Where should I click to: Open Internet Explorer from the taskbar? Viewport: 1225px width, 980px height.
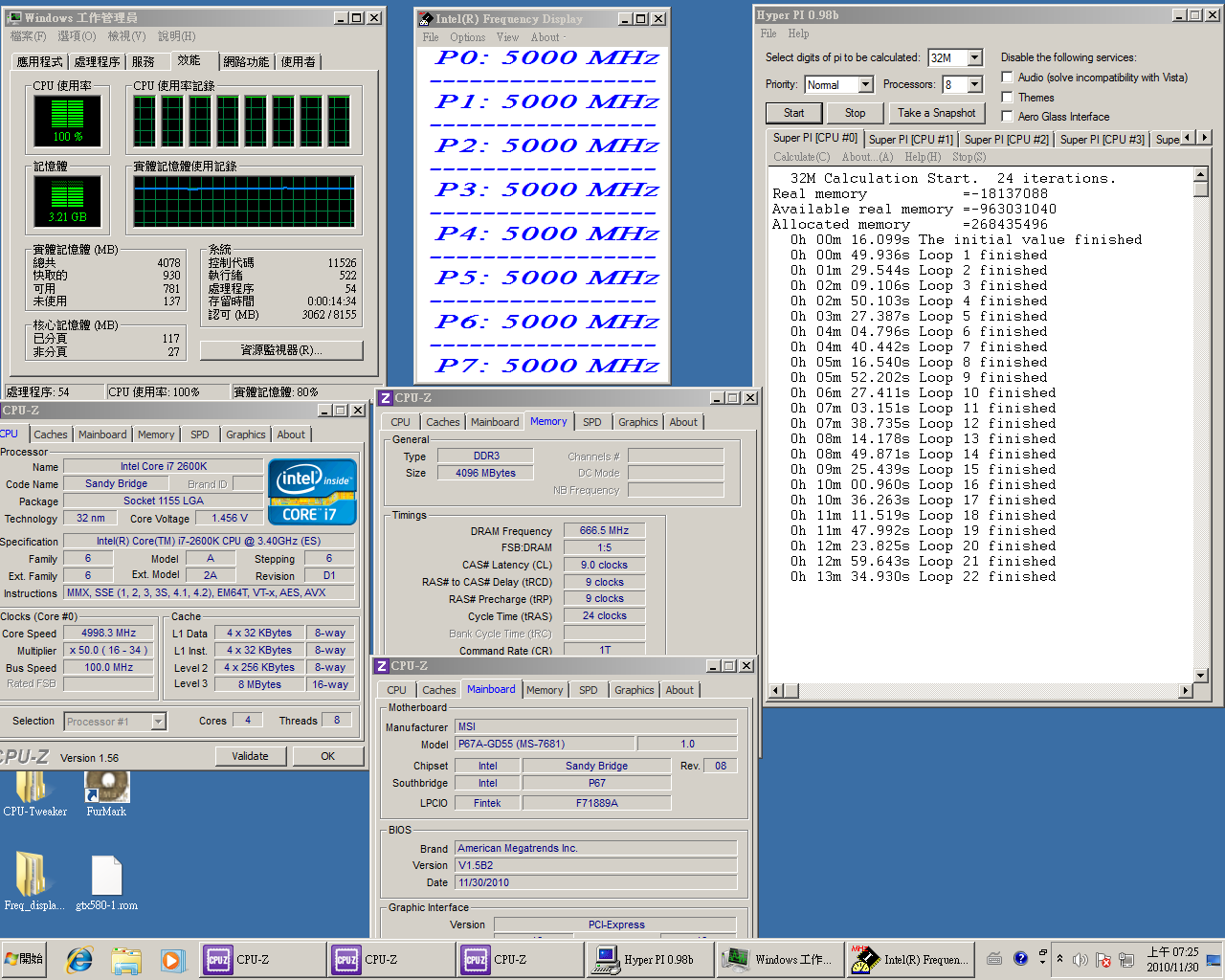[x=79, y=959]
